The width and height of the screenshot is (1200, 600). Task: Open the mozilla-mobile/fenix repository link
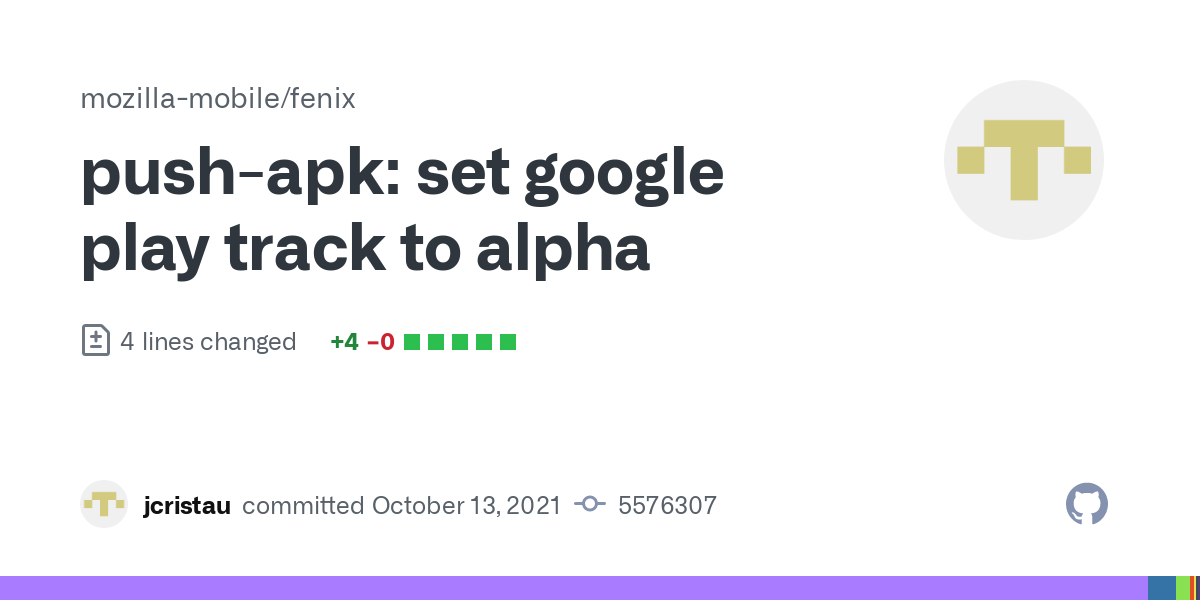218,99
